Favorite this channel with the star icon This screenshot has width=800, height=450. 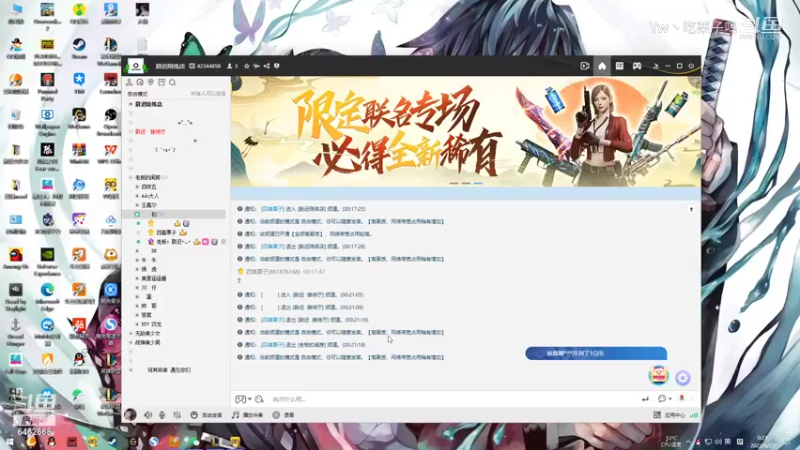click(247, 66)
